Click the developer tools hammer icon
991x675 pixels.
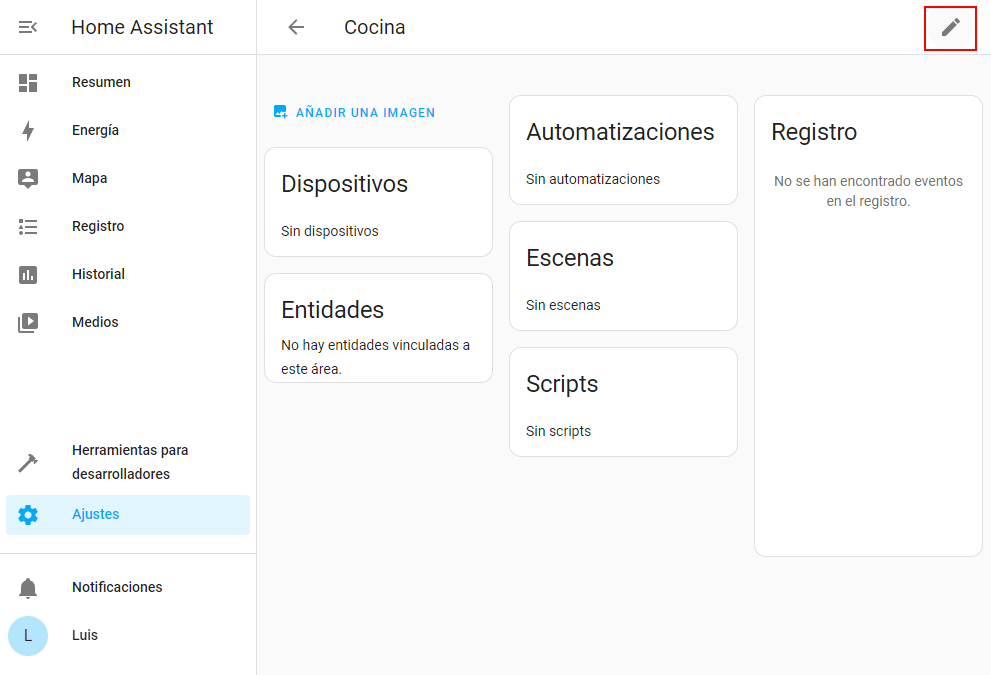click(x=28, y=463)
